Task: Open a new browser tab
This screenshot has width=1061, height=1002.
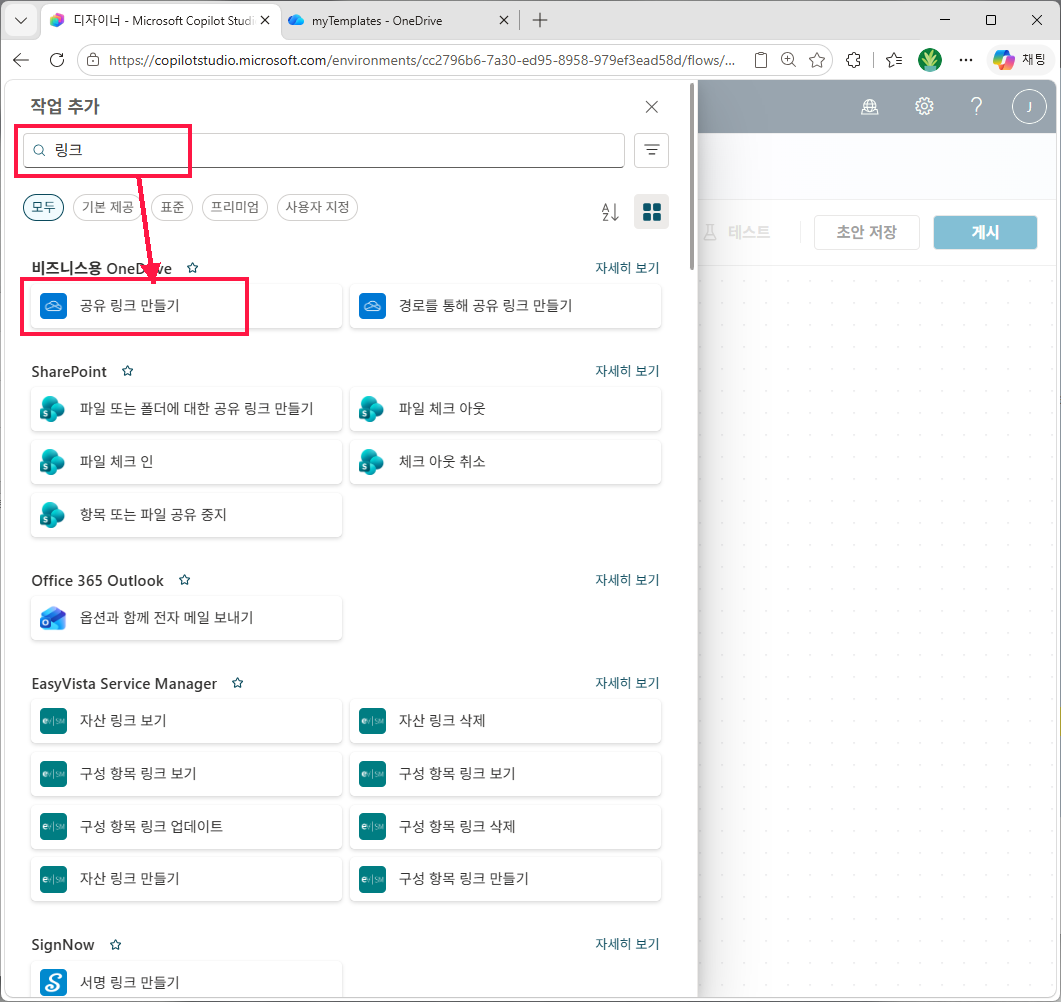Action: point(539,20)
